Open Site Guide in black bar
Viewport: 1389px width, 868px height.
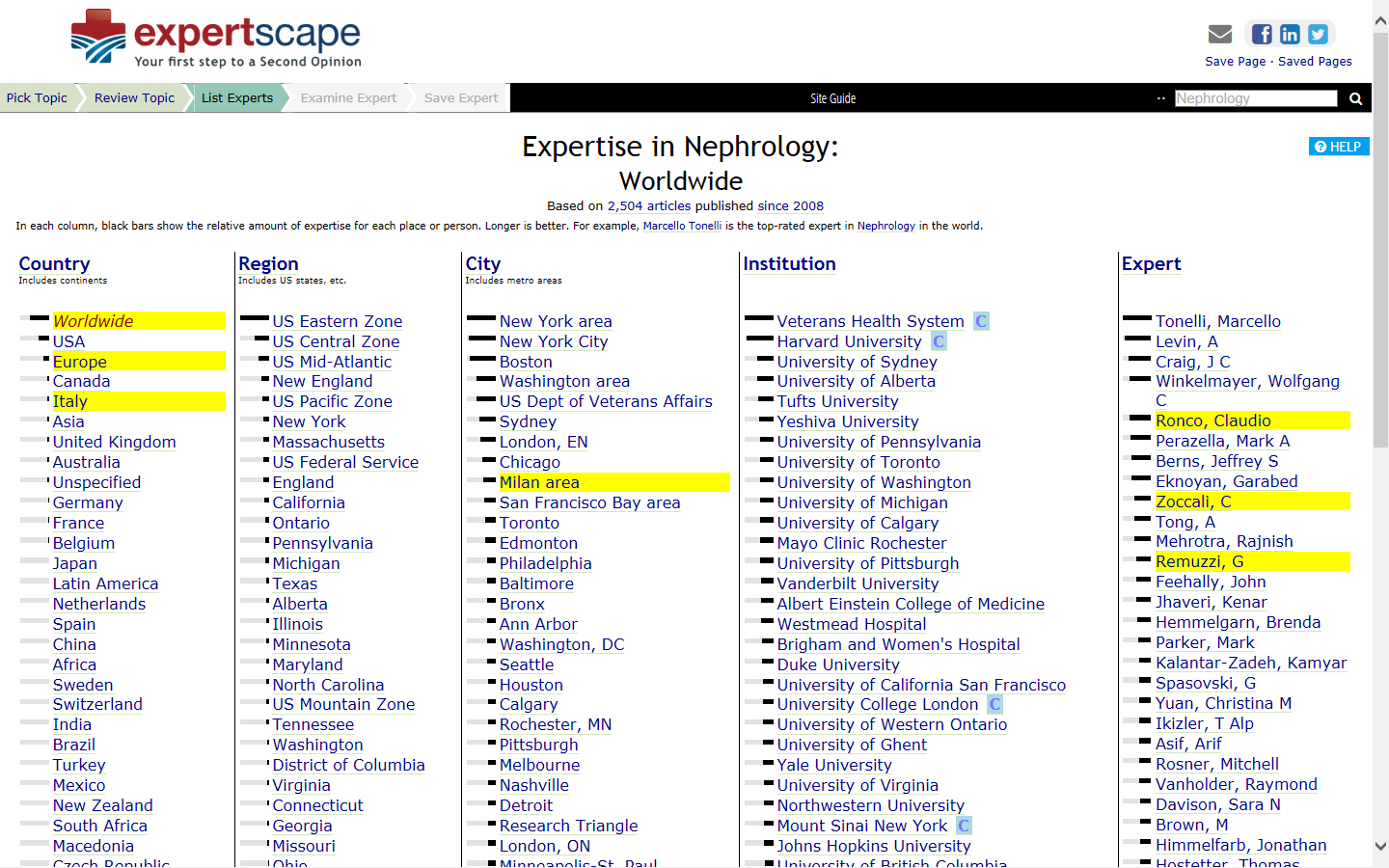(832, 98)
